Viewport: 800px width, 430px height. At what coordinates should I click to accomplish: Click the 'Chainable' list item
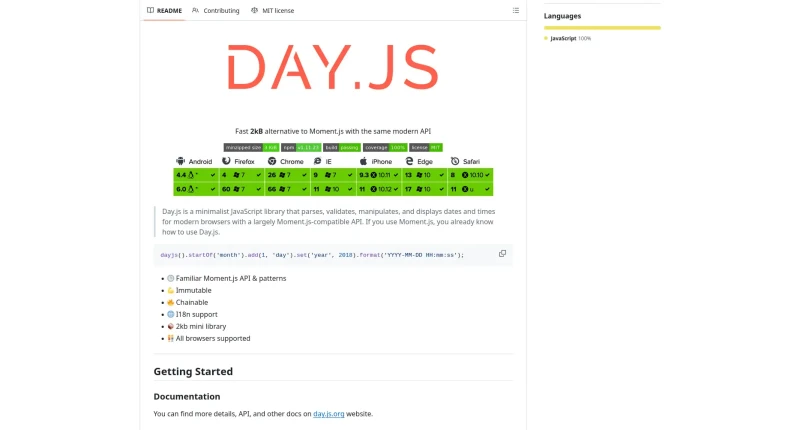coord(192,302)
